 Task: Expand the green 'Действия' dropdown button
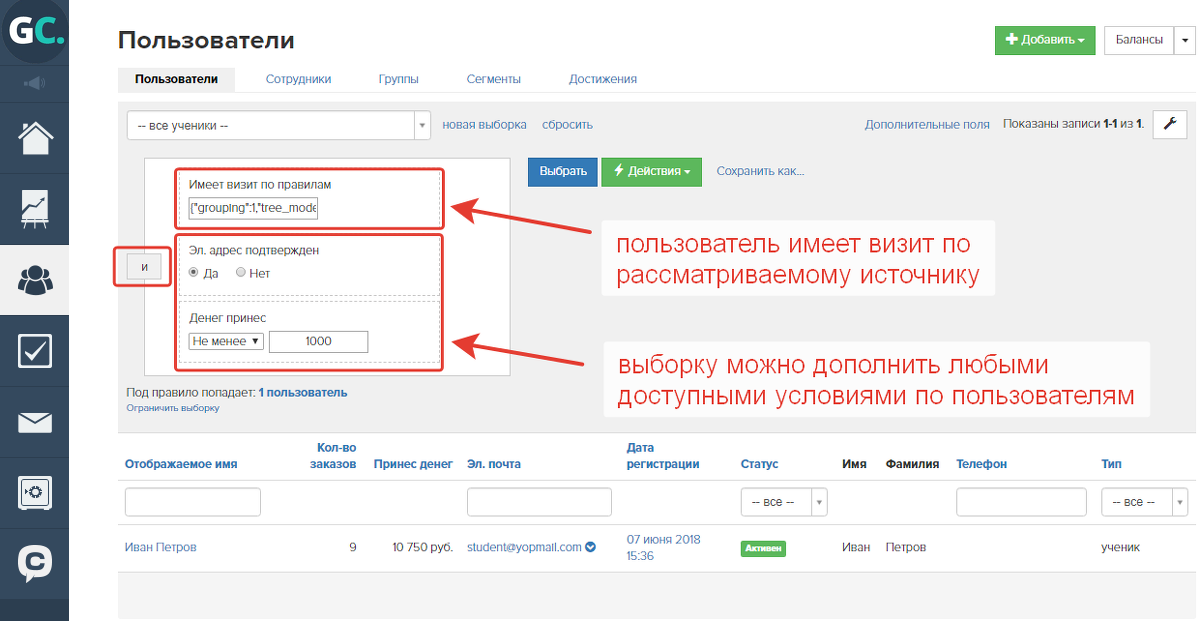(651, 172)
